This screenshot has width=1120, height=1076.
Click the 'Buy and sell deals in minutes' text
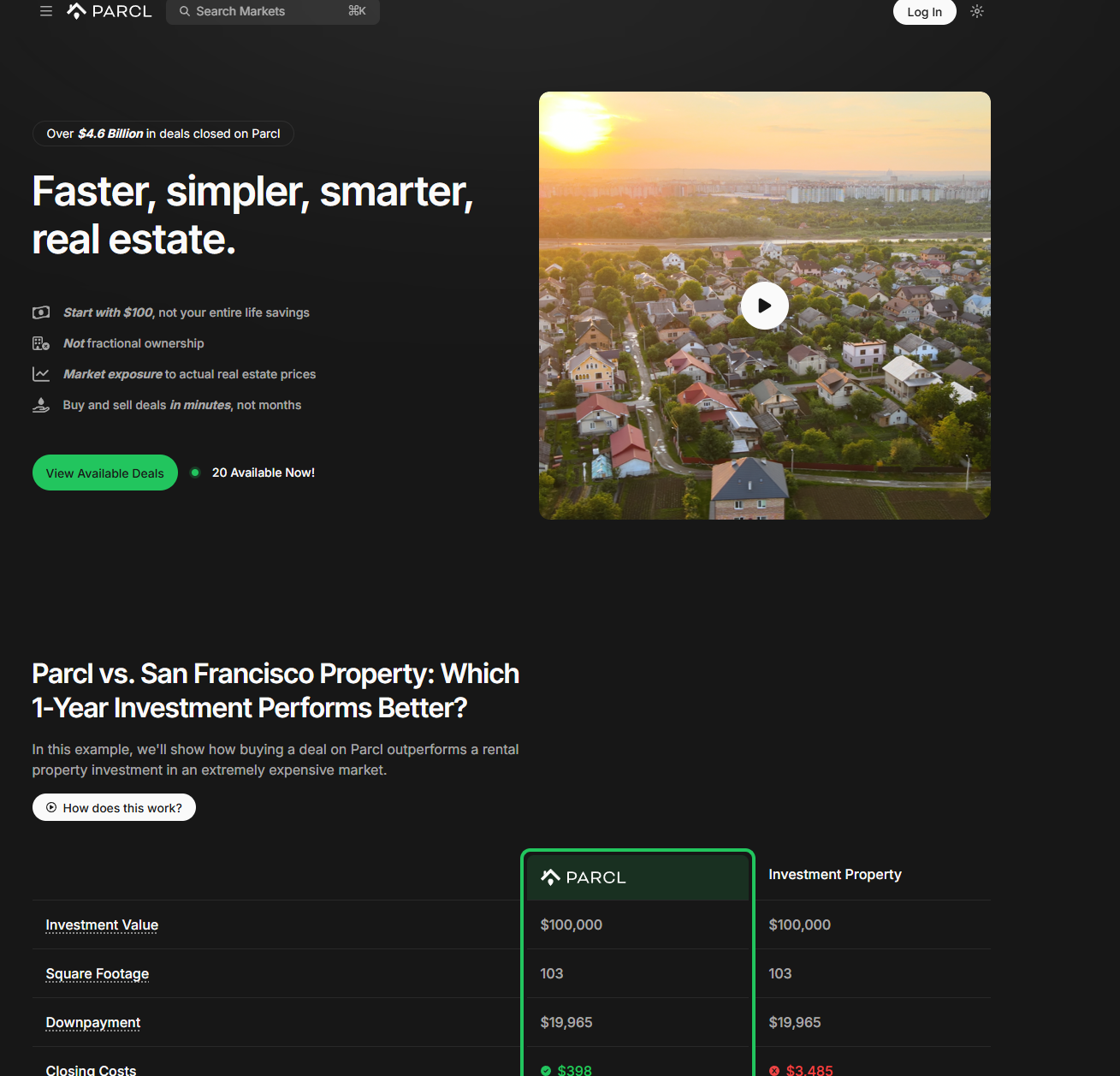182,405
